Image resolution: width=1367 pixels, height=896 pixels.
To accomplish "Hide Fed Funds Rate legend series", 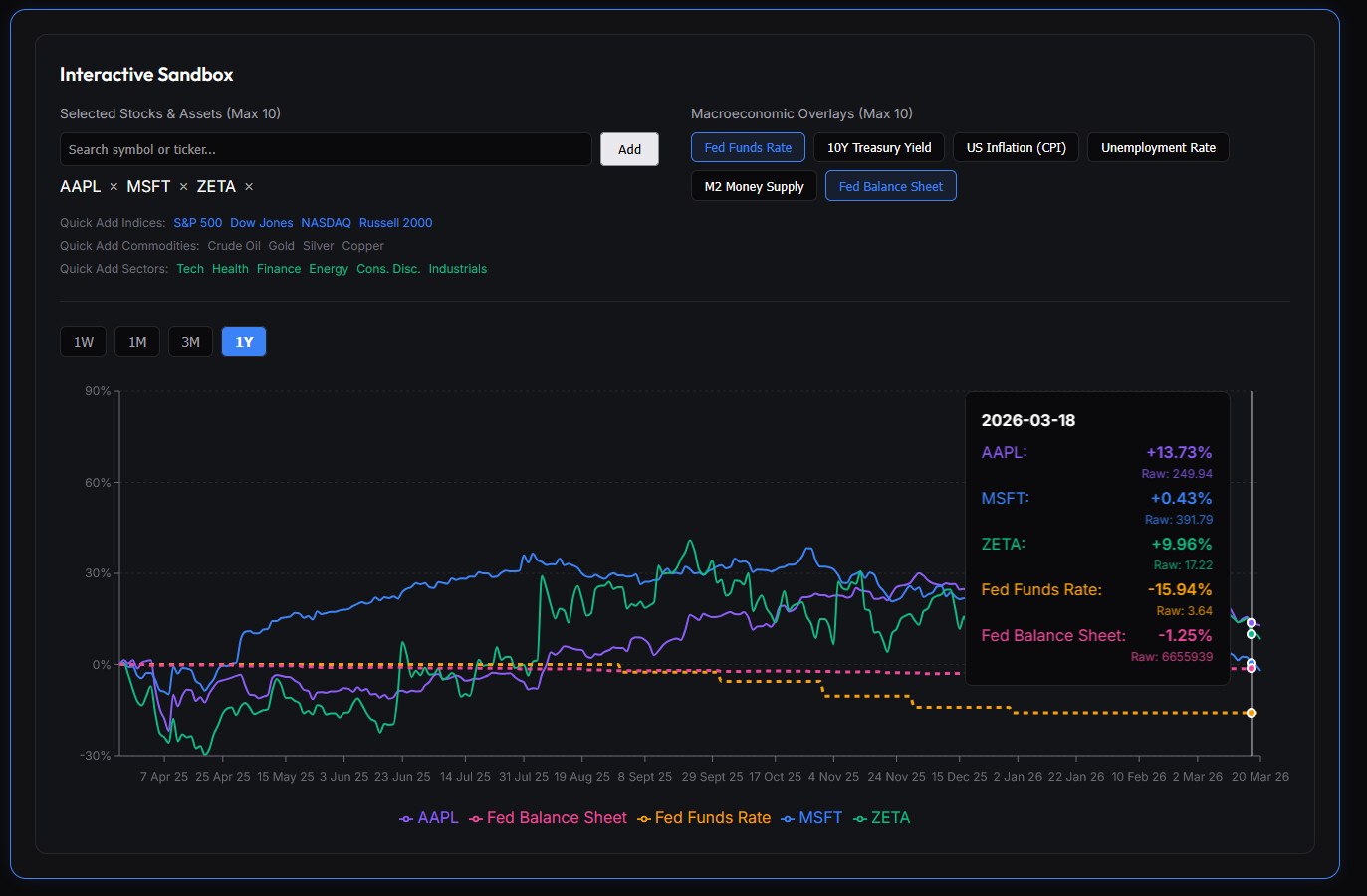I will 704,818.
